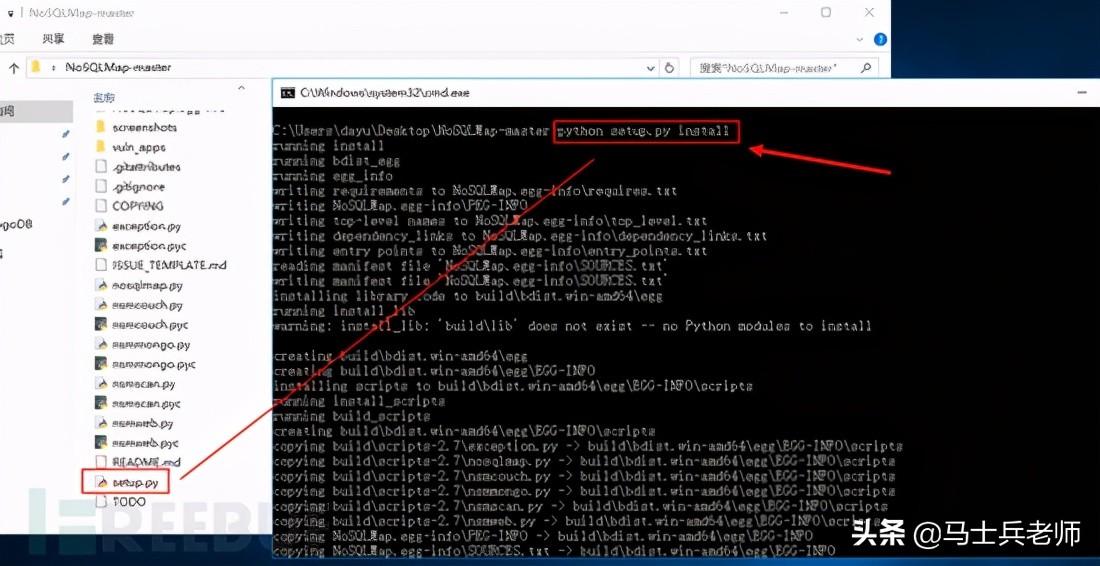Select the .gitattributes file icon
This screenshot has width=1100, height=566.
[100, 167]
